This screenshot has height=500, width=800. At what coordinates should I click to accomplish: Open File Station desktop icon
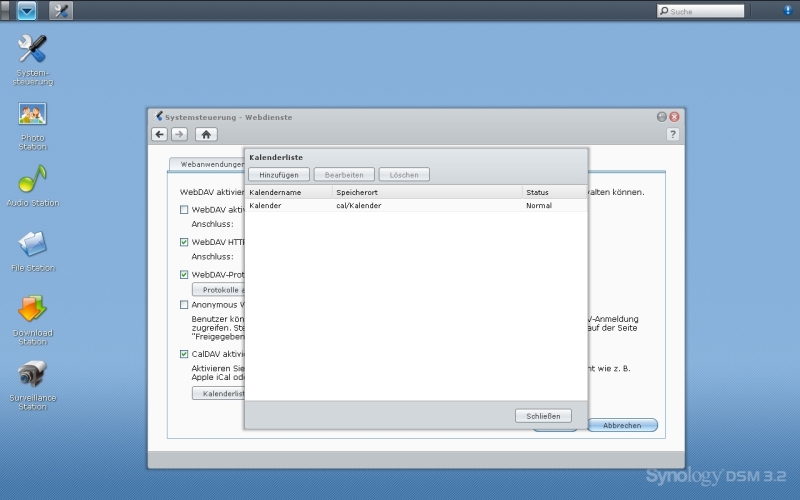33,245
